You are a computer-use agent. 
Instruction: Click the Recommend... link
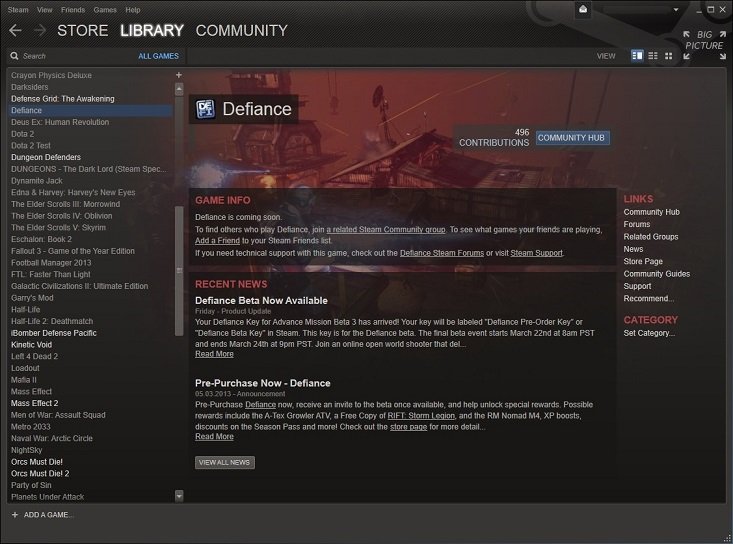click(x=649, y=298)
